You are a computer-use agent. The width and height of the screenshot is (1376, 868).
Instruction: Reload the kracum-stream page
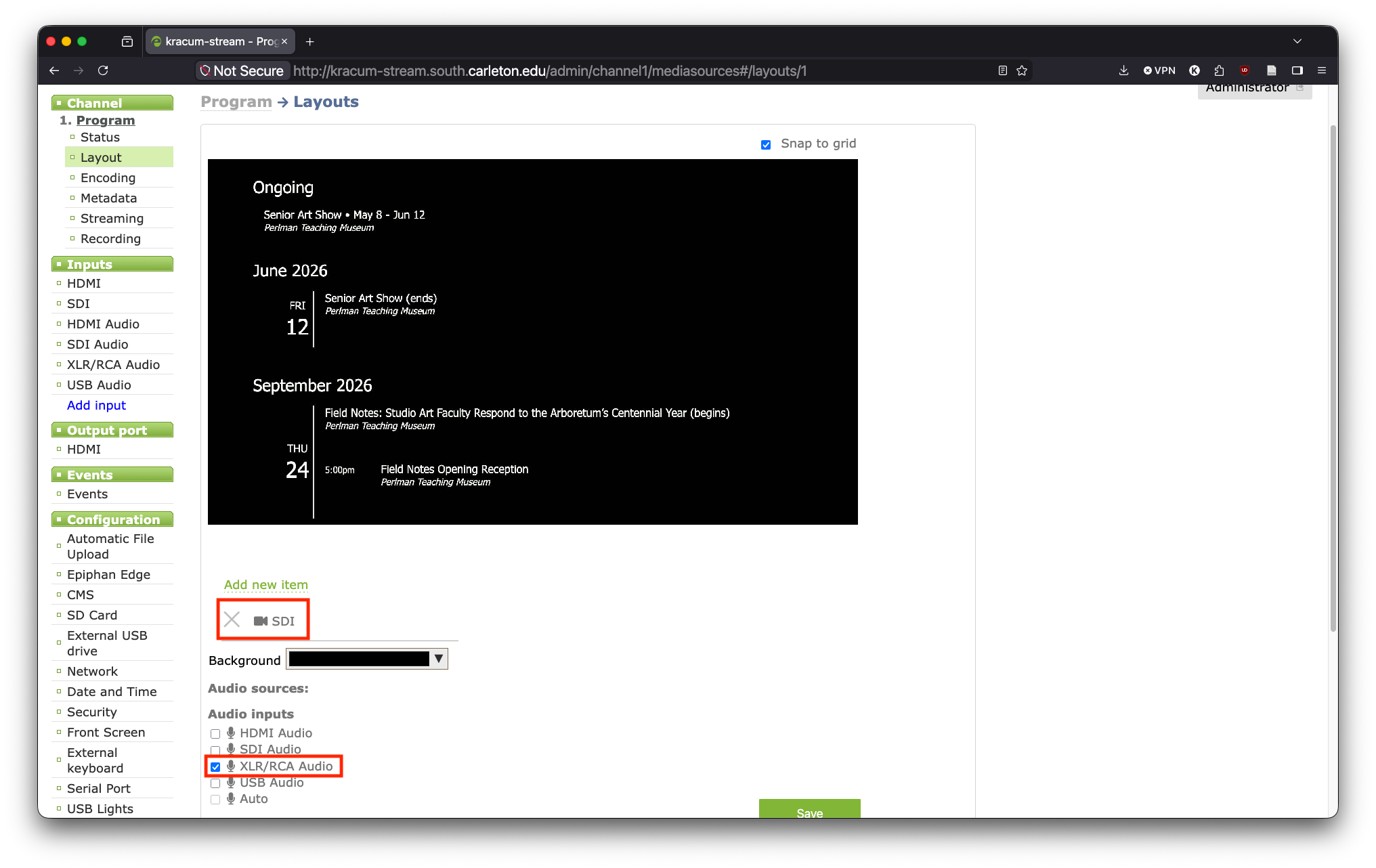(x=103, y=70)
